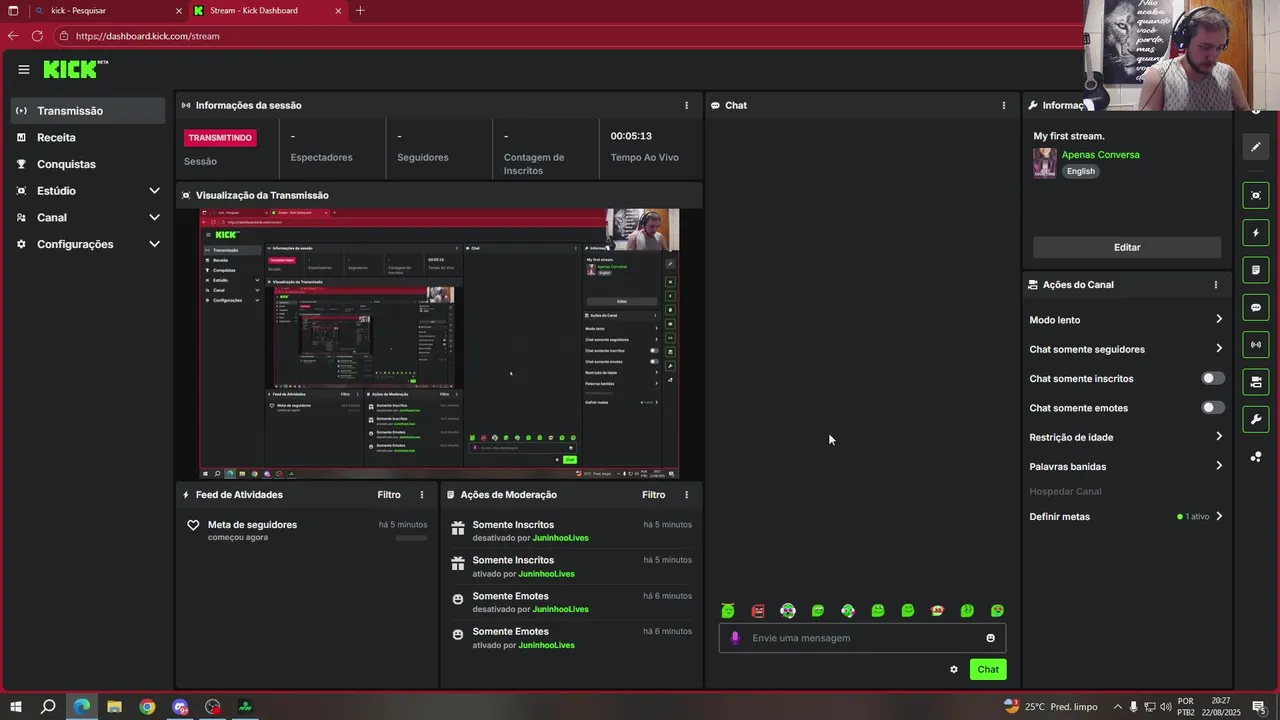Click the Apenas Conversa category link
This screenshot has width=1280, height=720.
click(x=1100, y=155)
